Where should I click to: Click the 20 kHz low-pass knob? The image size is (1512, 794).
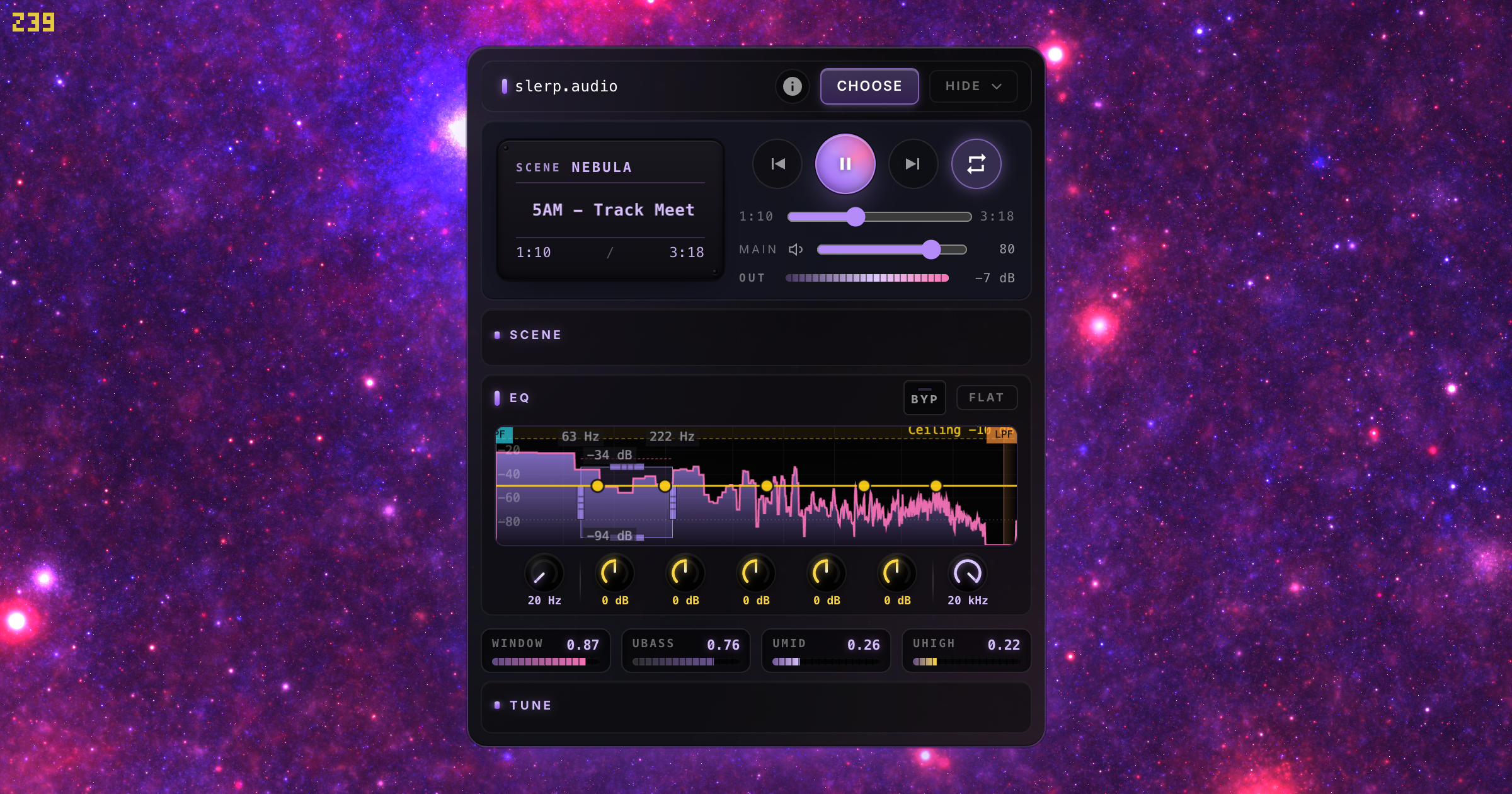967,573
